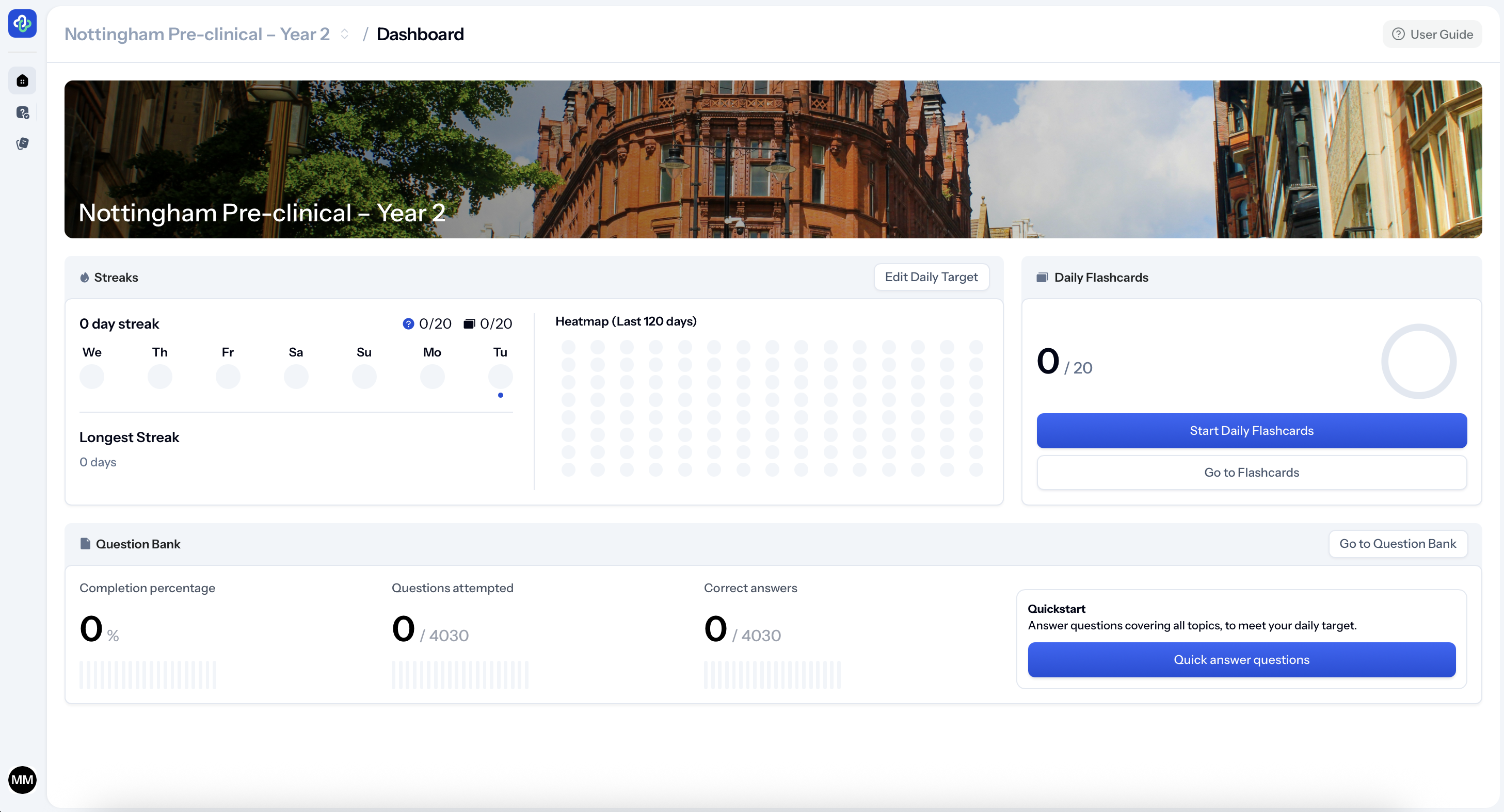The image size is (1504, 812).
Task: Go to Question Bank
Action: pyautogui.click(x=1397, y=544)
